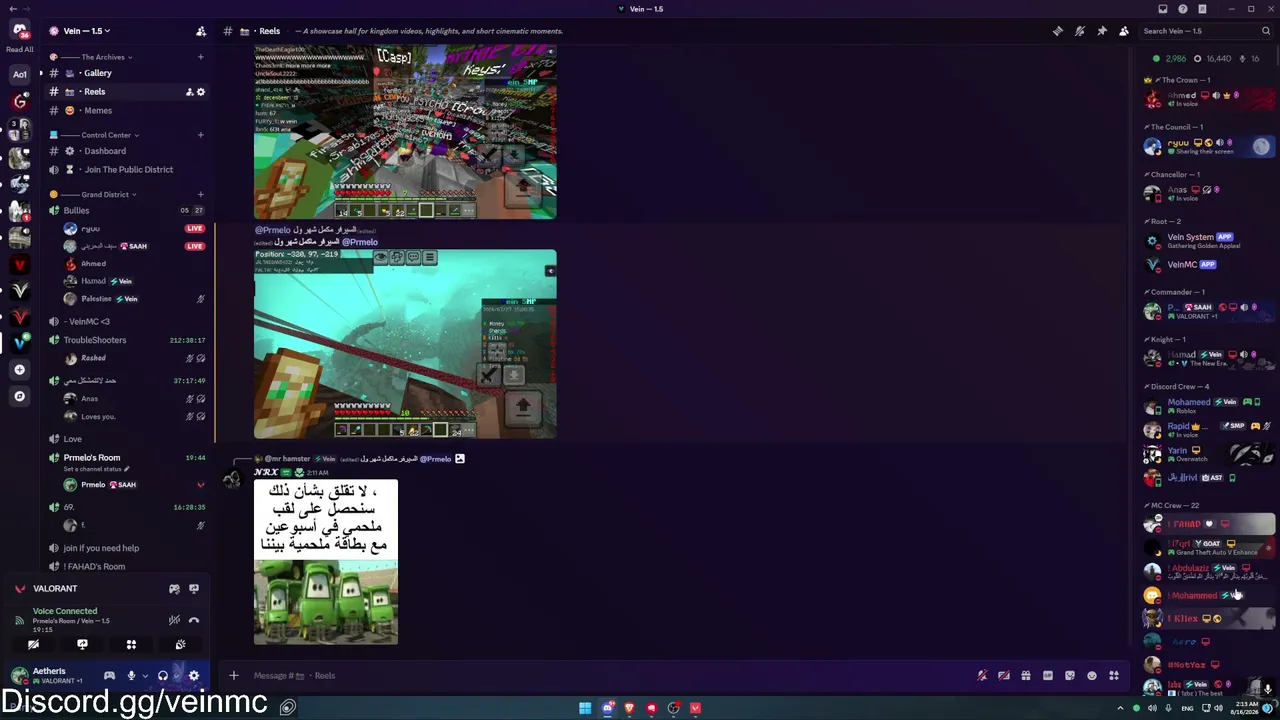Open VALORANT activity game controller icon
1280x720 pixels.
[x=174, y=589]
